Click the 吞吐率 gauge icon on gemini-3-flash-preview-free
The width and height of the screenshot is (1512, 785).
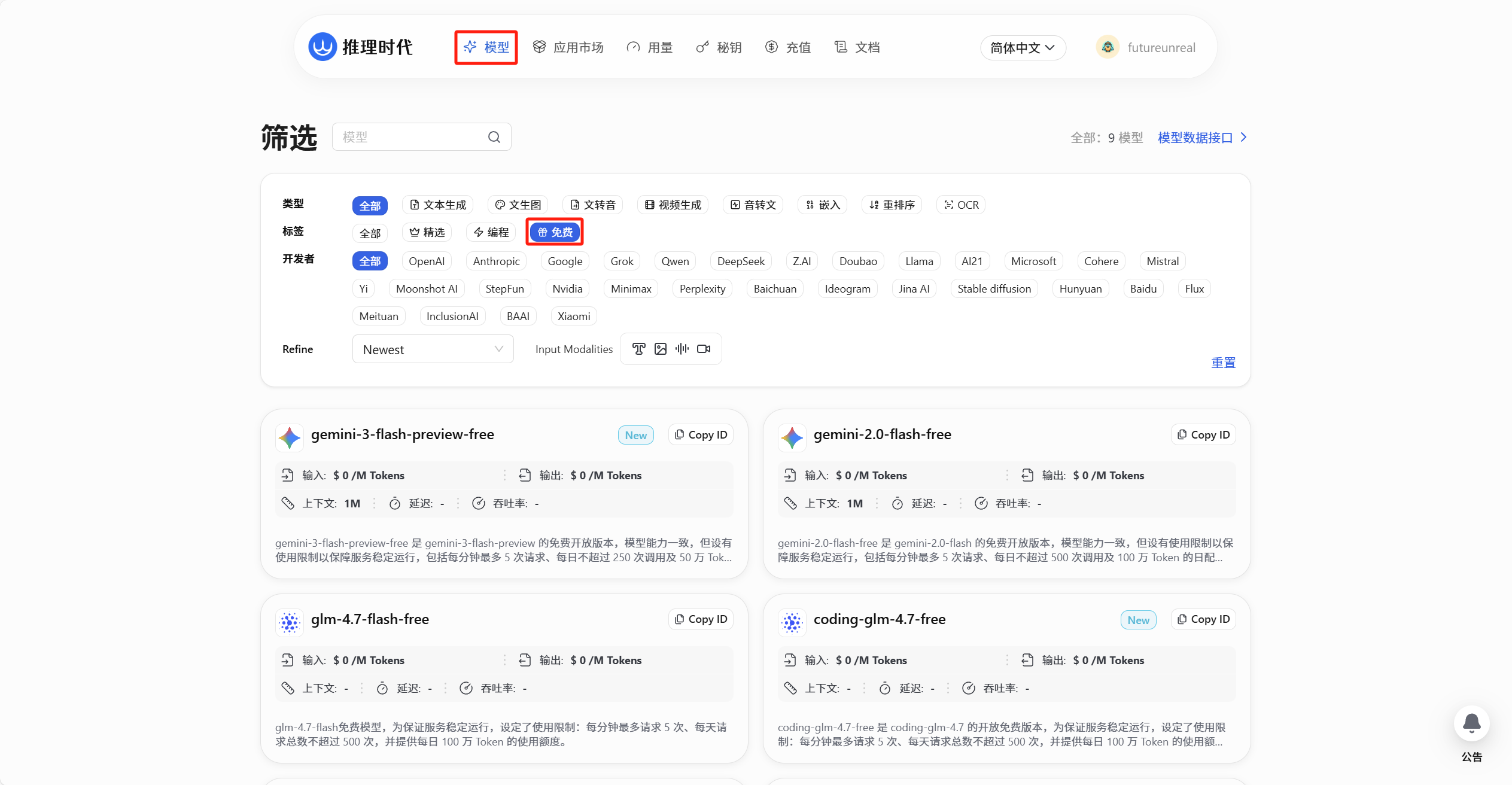pyautogui.click(x=478, y=503)
